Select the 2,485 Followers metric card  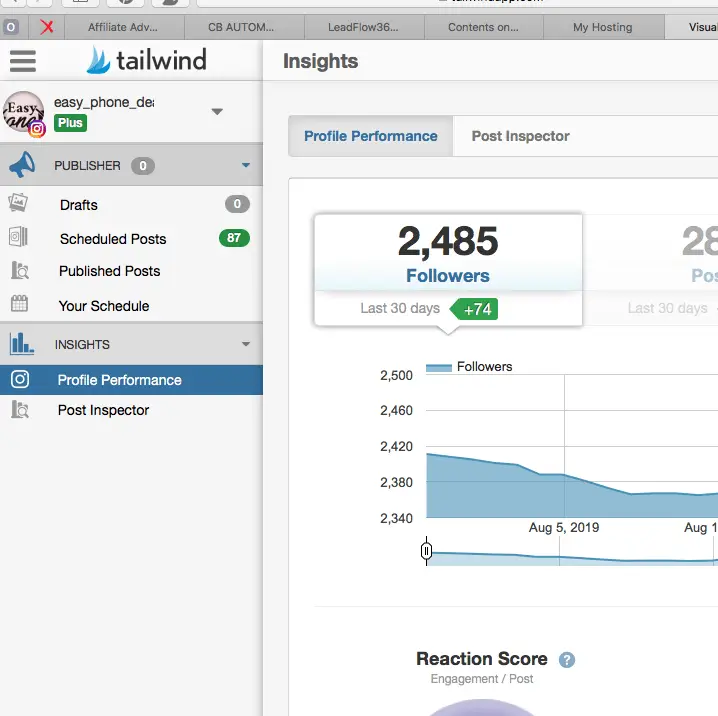coord(448,270)
